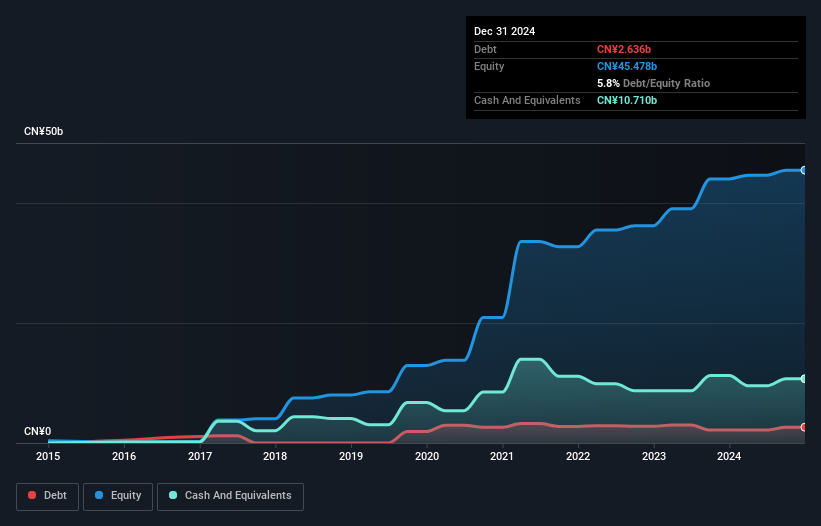Click the CN¥0 y-axis label
821x526 pixels.
click(x=38, y=431)
